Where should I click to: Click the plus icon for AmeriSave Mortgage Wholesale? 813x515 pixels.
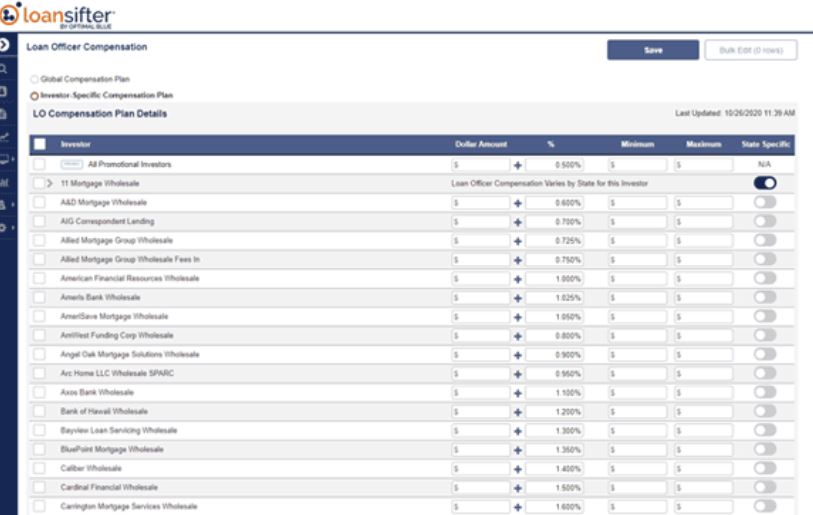(x=517, y=317)
